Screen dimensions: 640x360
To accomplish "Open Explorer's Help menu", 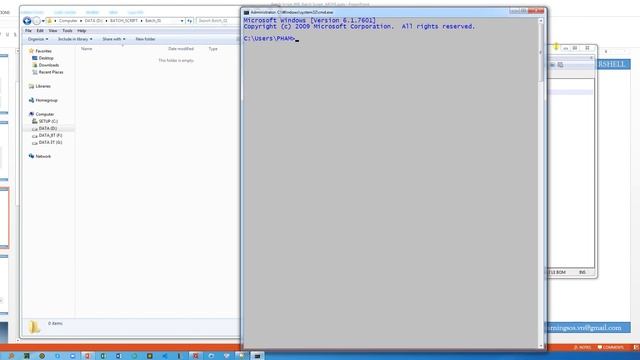I will pos(82,31).
